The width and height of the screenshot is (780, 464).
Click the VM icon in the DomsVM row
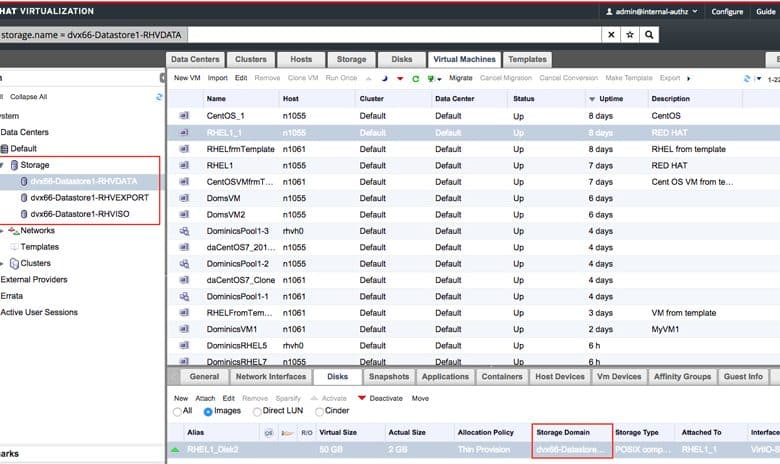coord(184,198)
